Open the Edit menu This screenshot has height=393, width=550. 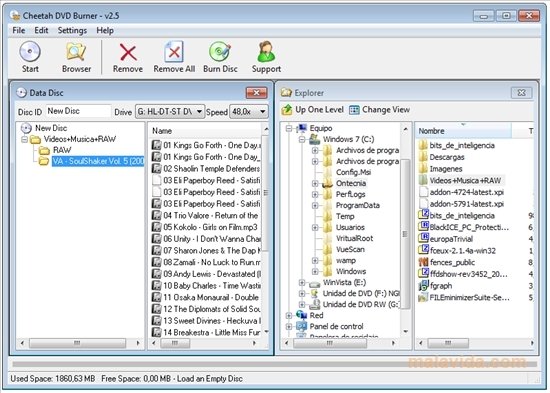pyautogui.click(x=41, y=31)
